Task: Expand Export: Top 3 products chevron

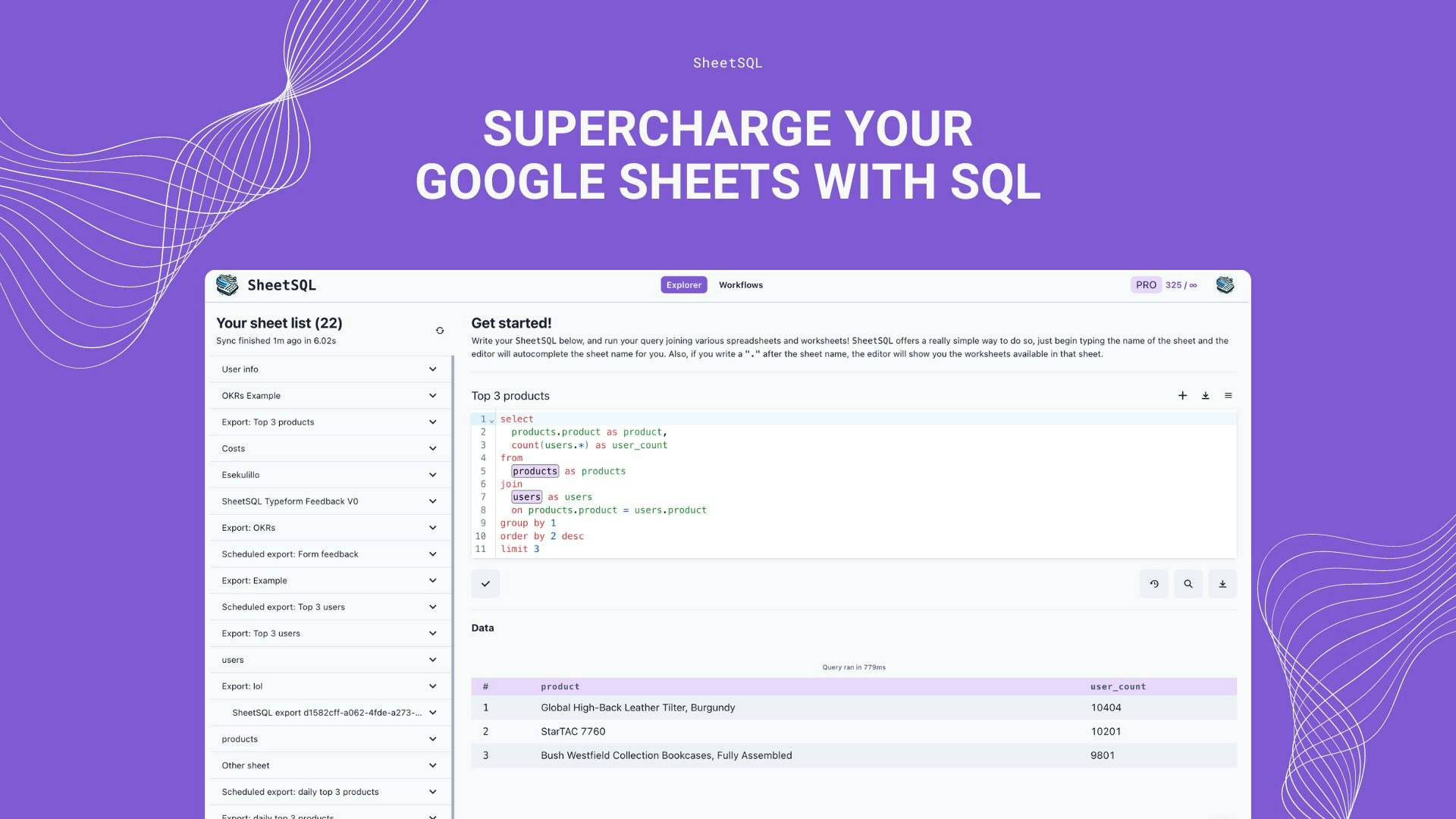Action: pyautogui.click(x=432, y=422)
